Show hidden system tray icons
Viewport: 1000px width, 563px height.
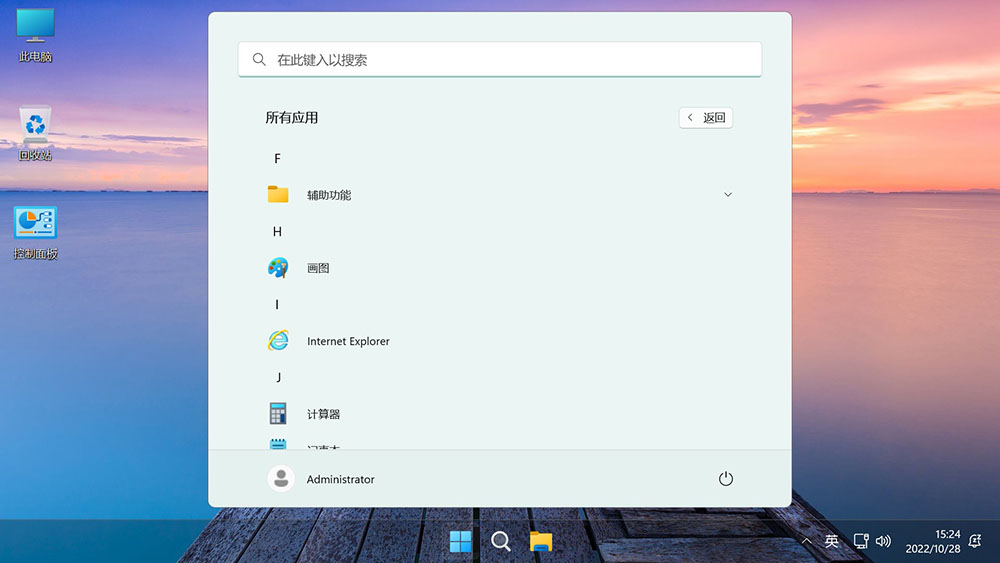tap(807, 541)
